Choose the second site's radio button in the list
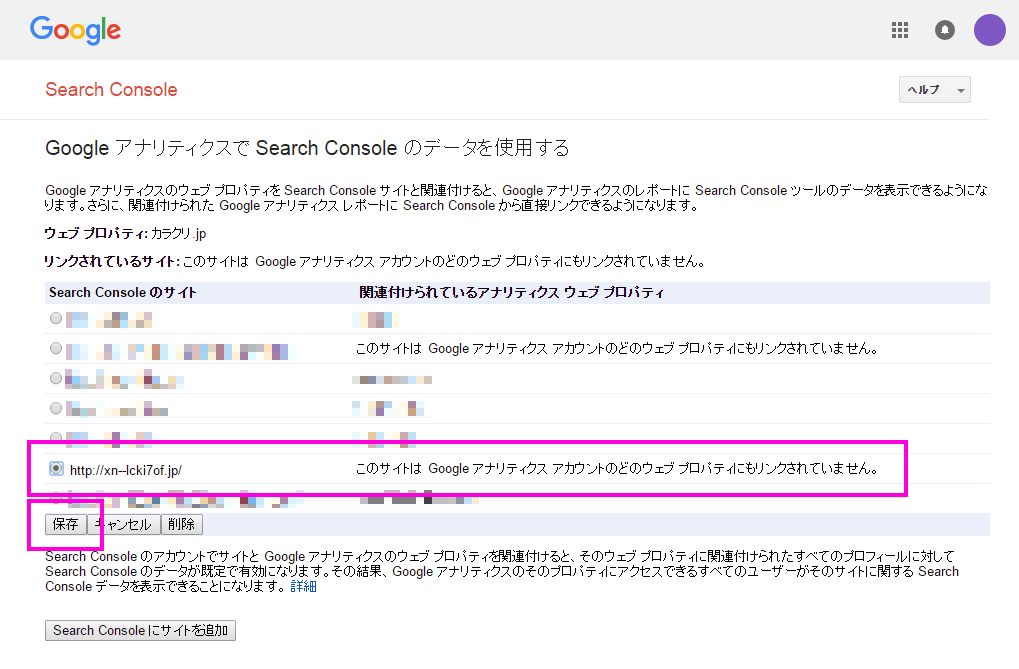1019x669 pixels. [56, 348]
